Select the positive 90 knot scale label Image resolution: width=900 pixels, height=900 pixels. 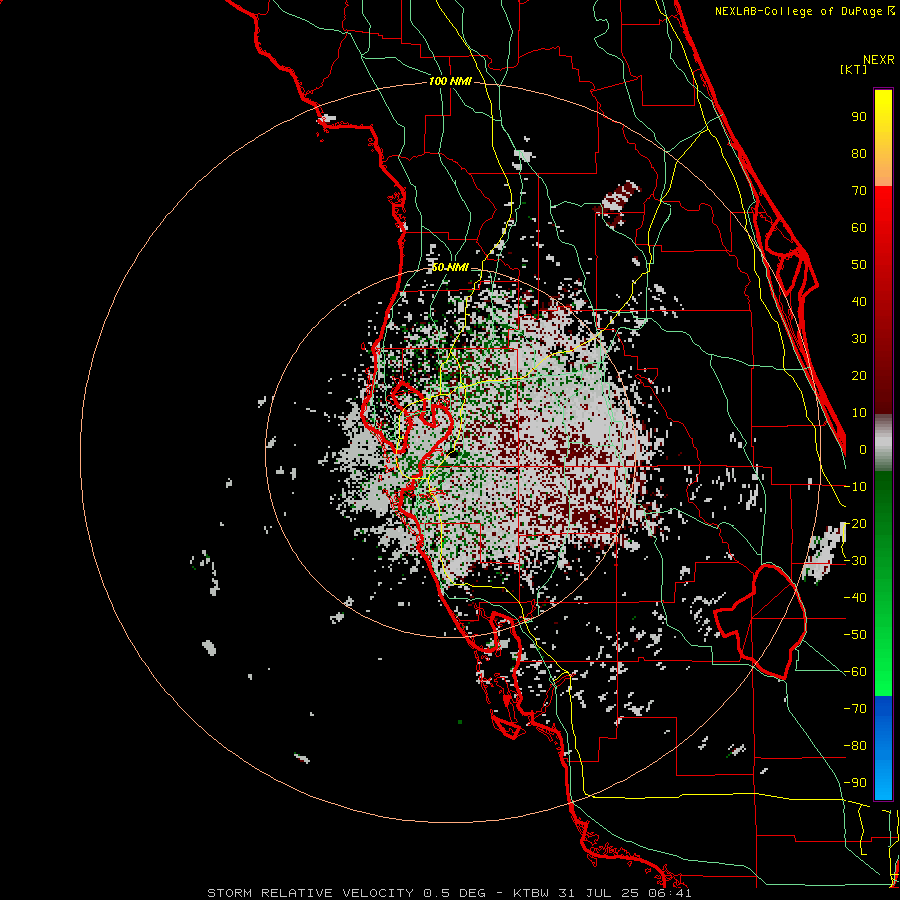click(859, 117)
